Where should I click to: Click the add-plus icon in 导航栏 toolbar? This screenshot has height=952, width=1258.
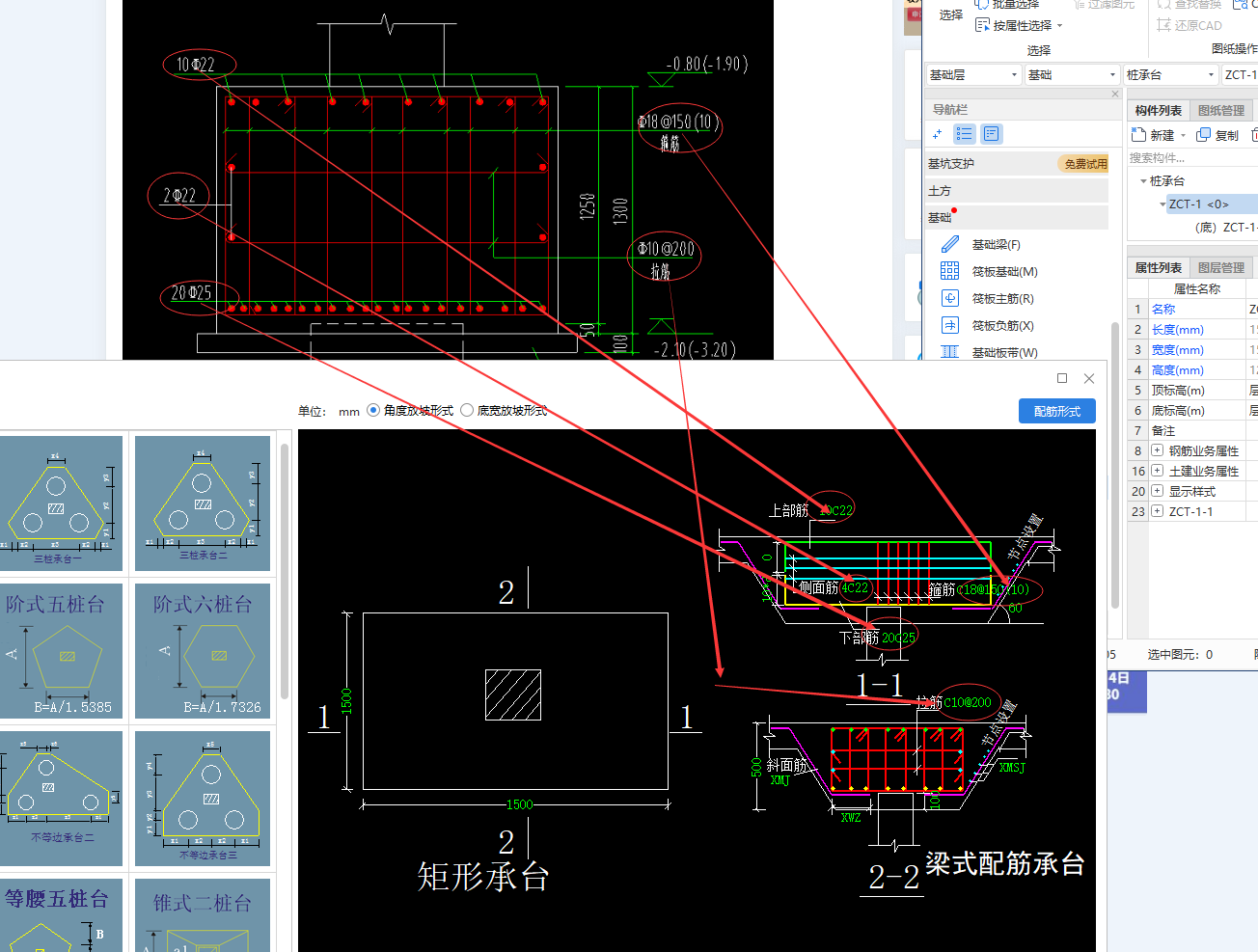coord(937,134)
